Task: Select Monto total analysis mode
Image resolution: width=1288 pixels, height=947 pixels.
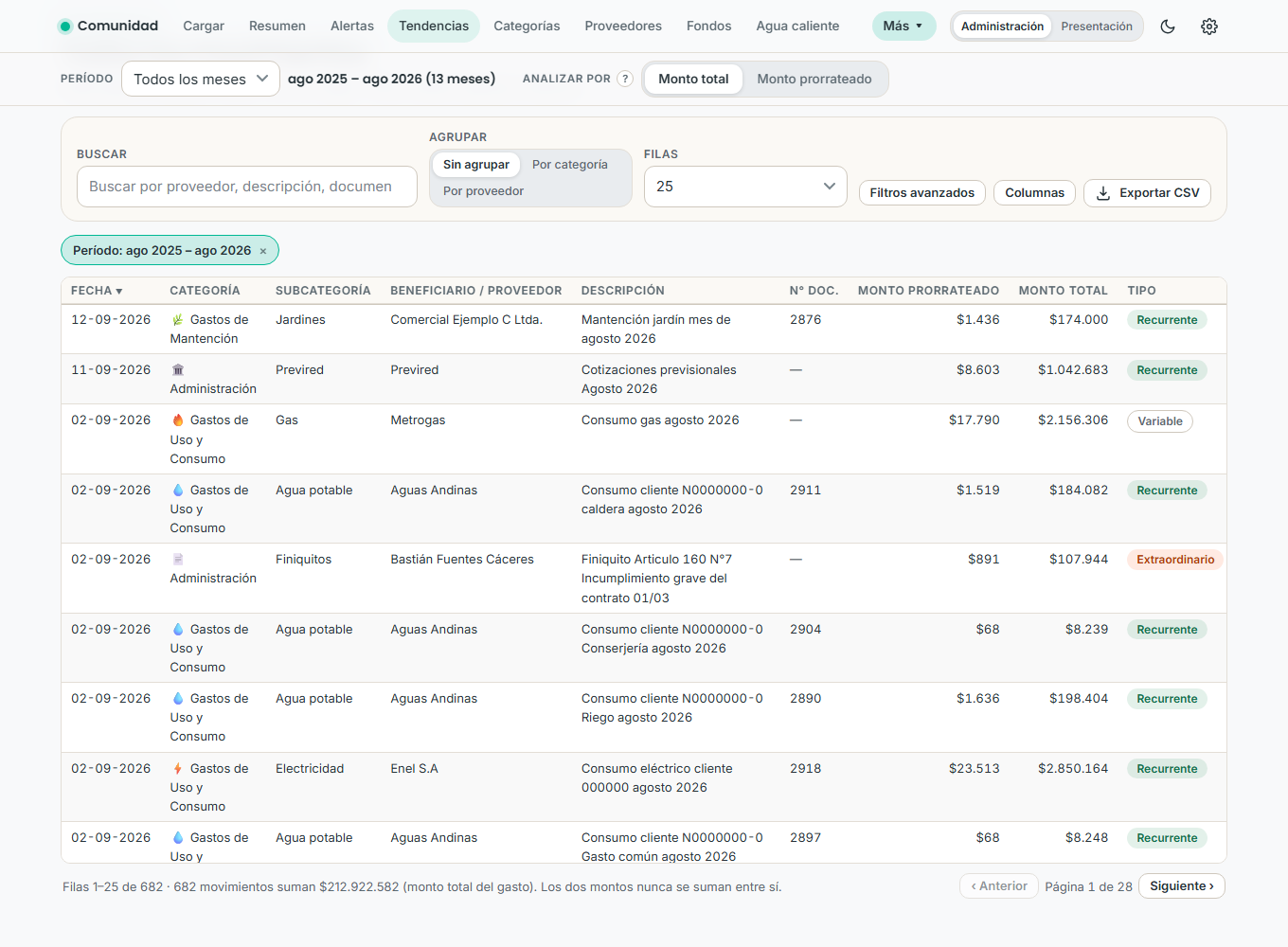Action: point(693,80)
